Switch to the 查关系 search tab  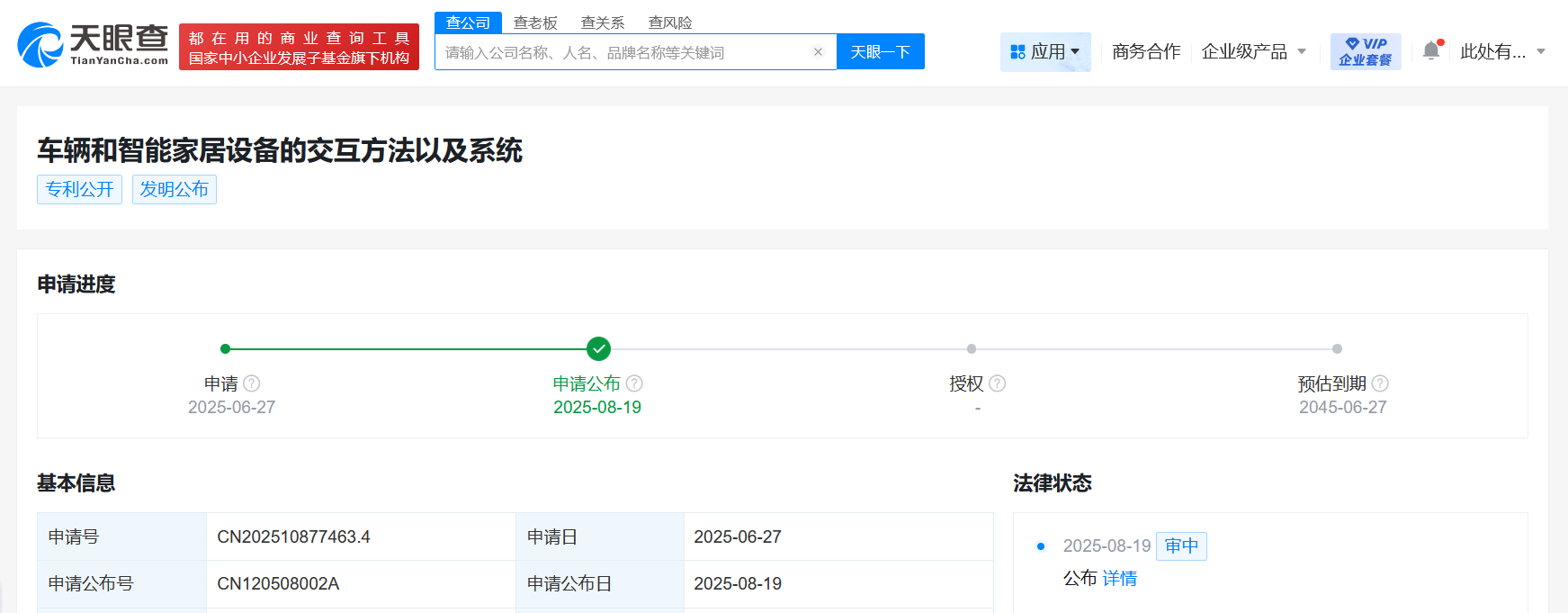click(x=603, y=23)
